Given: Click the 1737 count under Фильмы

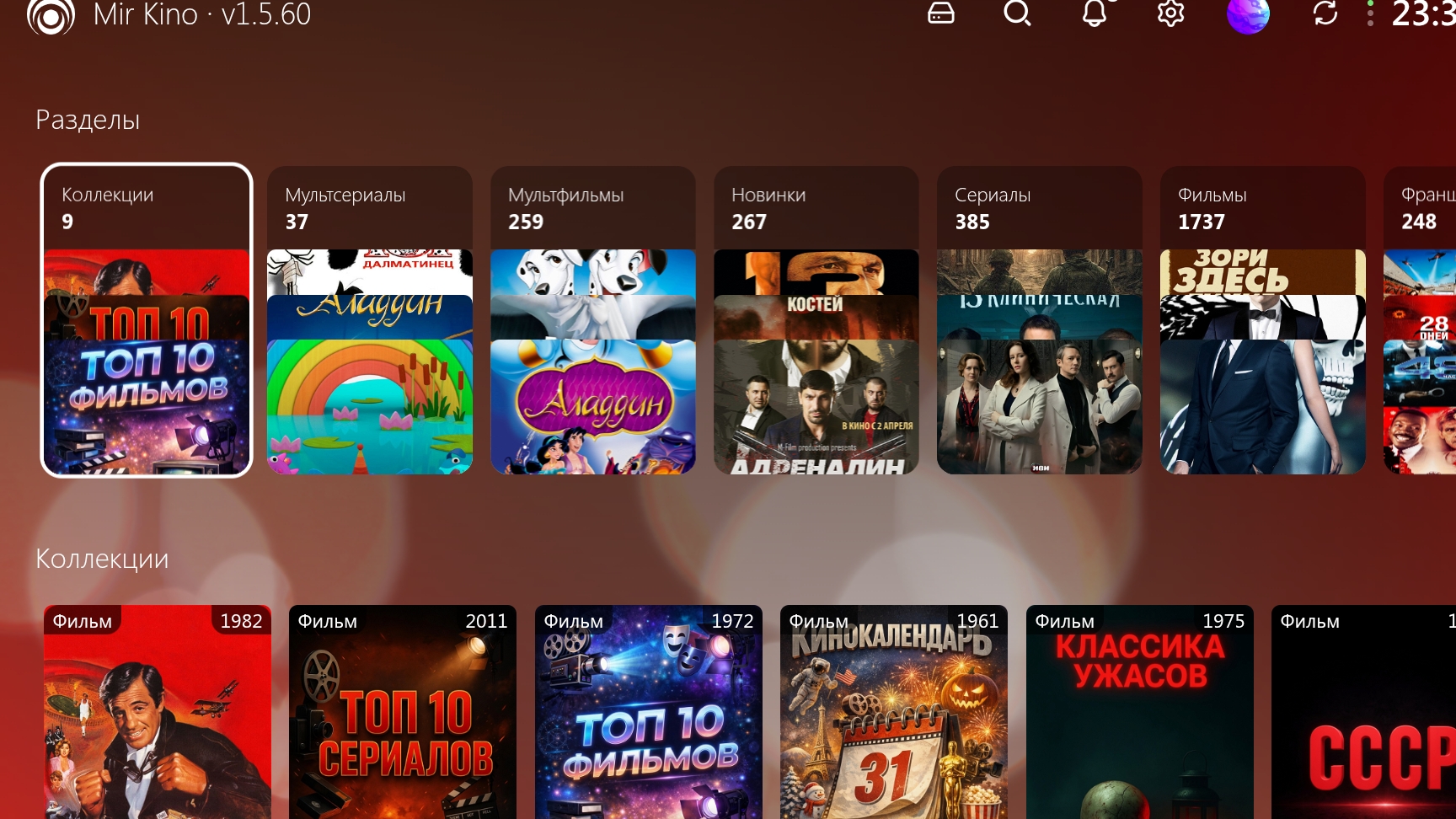Looking at the screenshot, I should pos(1202,222).
